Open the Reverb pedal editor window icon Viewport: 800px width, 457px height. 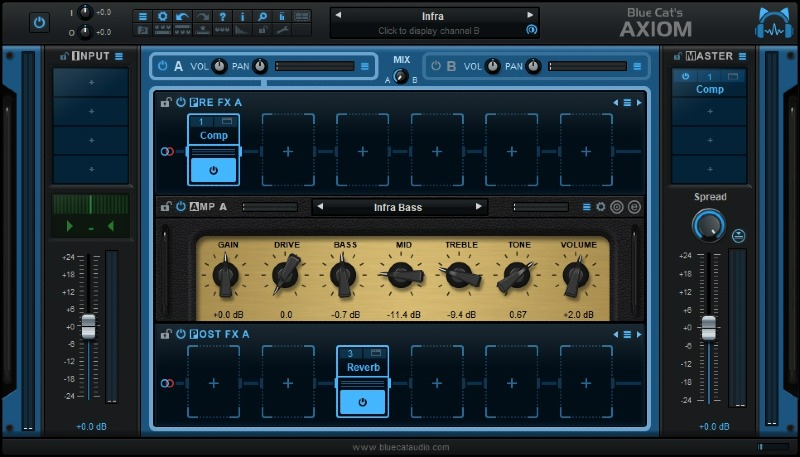tap(376, 353)
